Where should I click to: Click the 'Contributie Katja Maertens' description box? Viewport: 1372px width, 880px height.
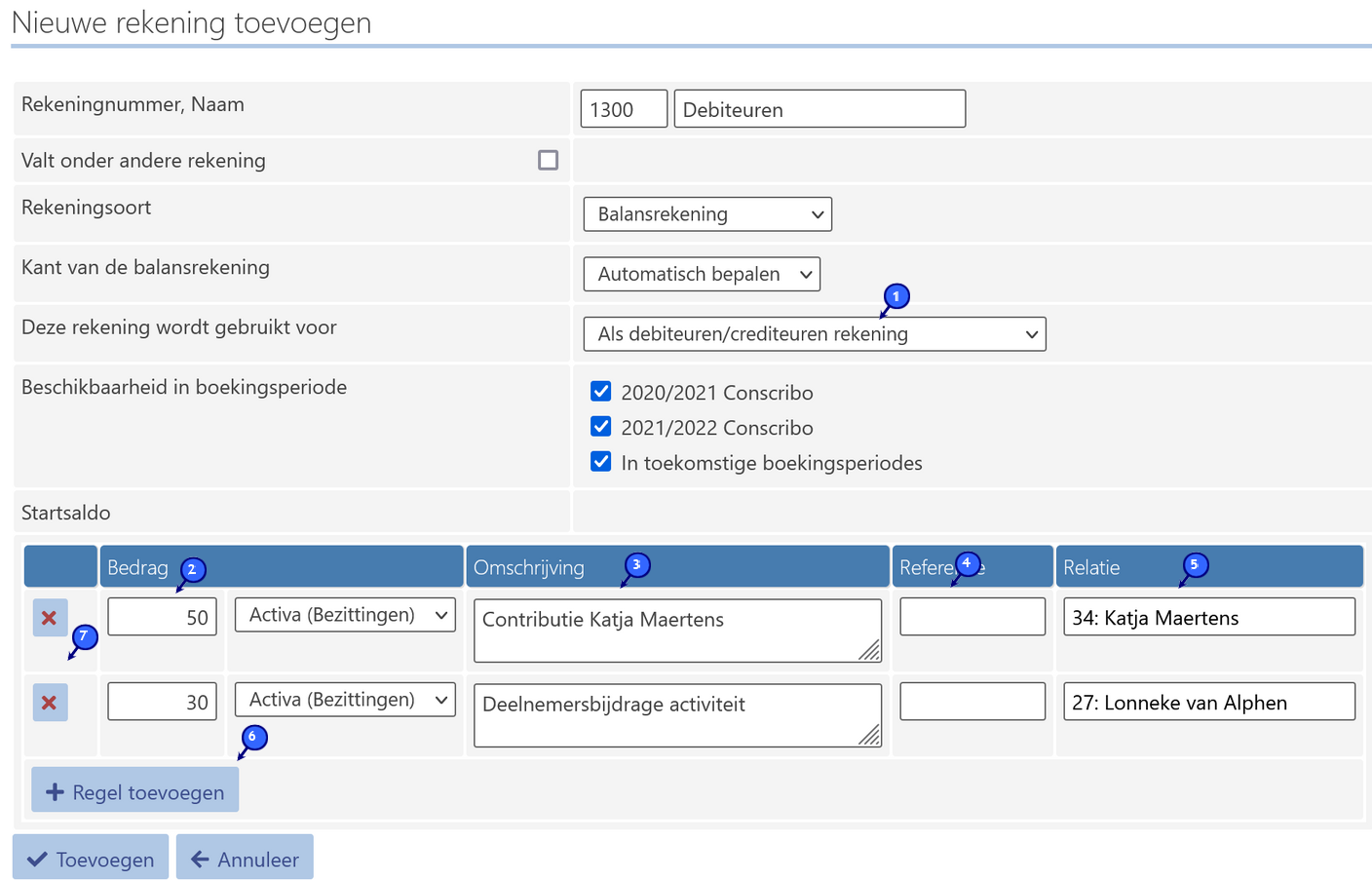tap(677, 631)
